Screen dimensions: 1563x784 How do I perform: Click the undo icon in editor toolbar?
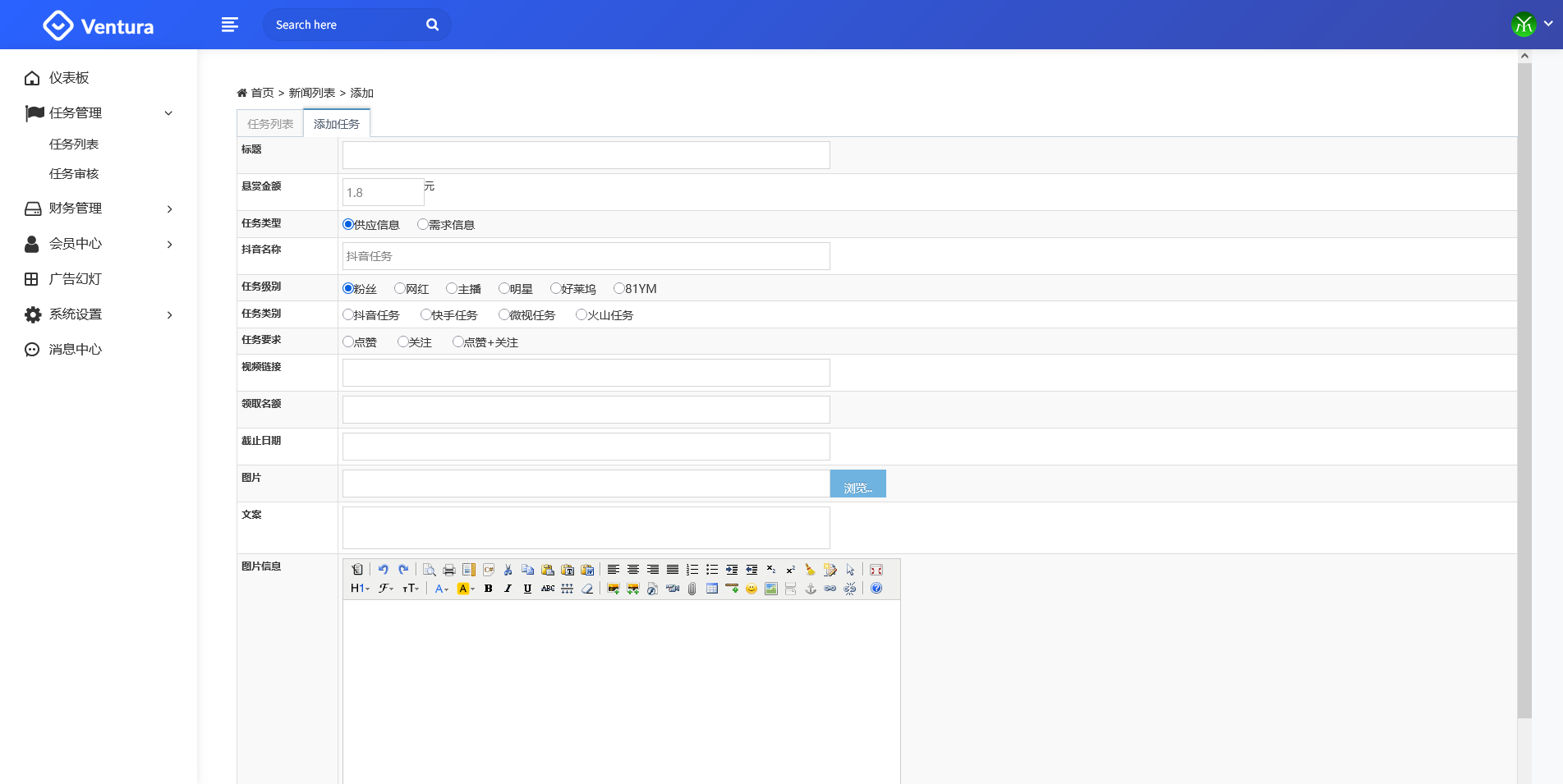(x=383, y=570)
